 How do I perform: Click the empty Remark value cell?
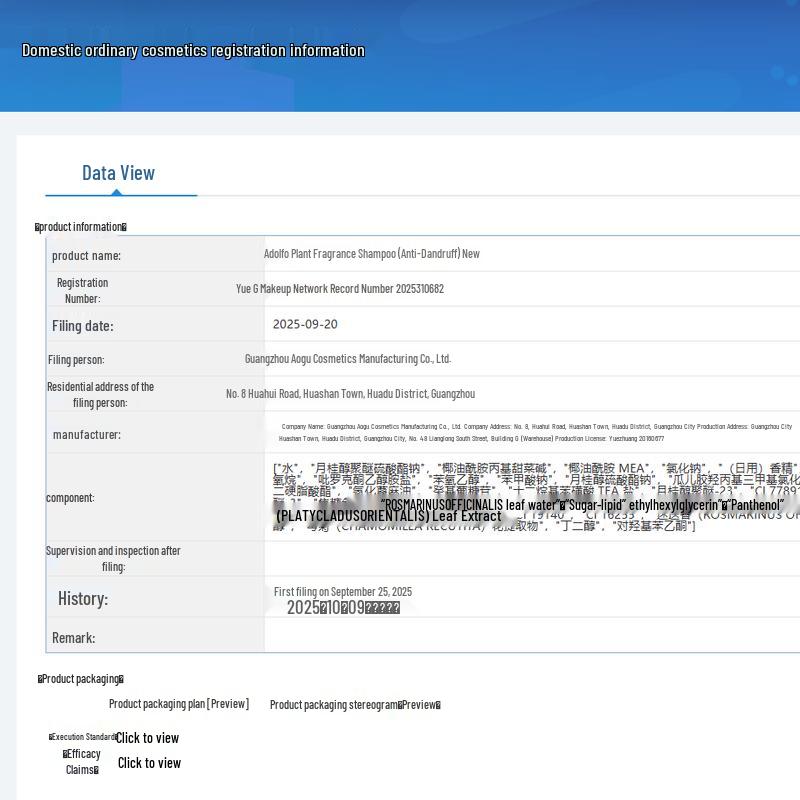[530, 637]
